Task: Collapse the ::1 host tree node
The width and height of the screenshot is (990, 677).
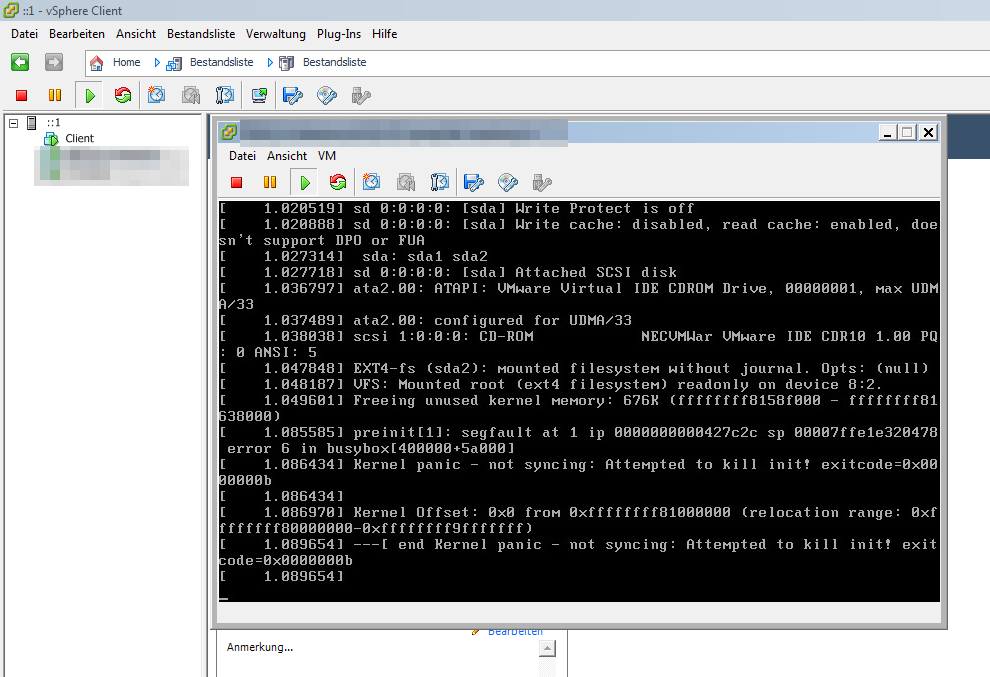Action: point(13,123)
